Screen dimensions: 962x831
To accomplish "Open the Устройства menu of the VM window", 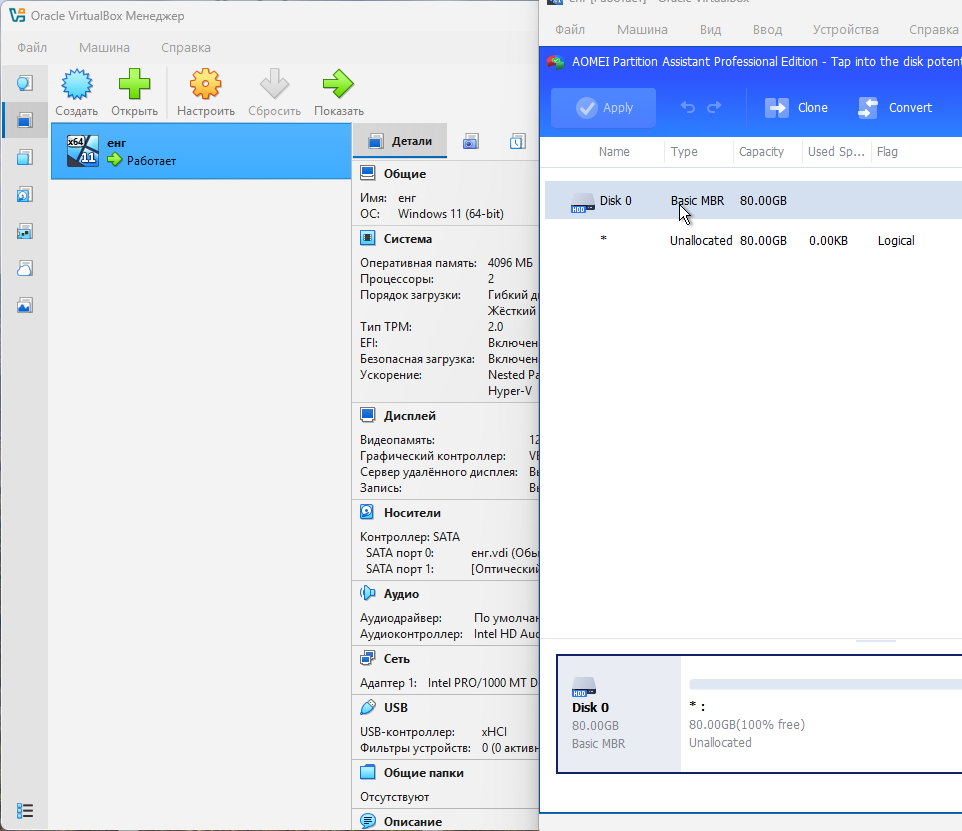I will tap(845, 30).
